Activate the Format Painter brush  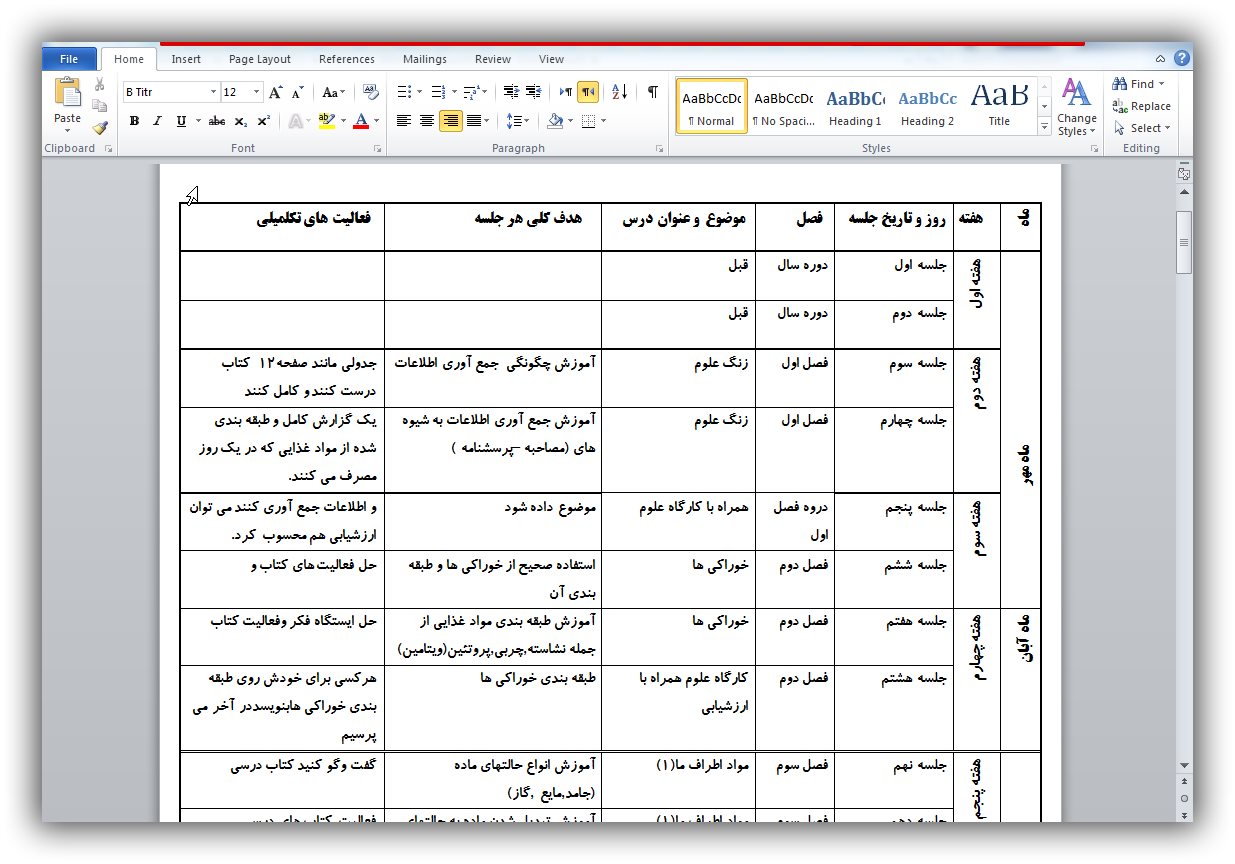click(99, 128)
